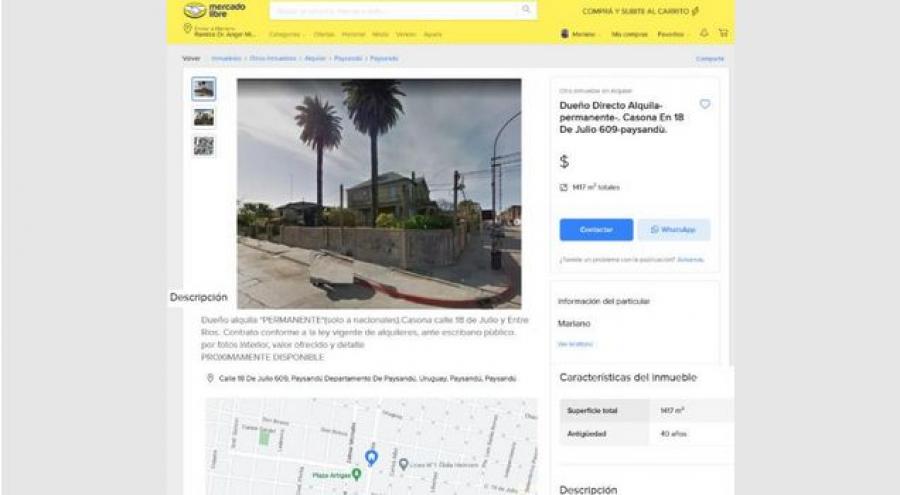900x495 pixels.
Task: Click the blue map location marker
Action: (371, 457)
